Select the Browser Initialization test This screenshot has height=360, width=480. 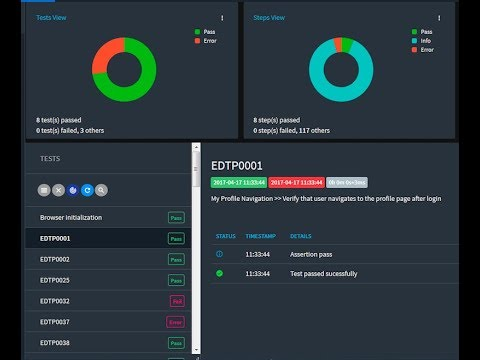[x=108, y=217]
